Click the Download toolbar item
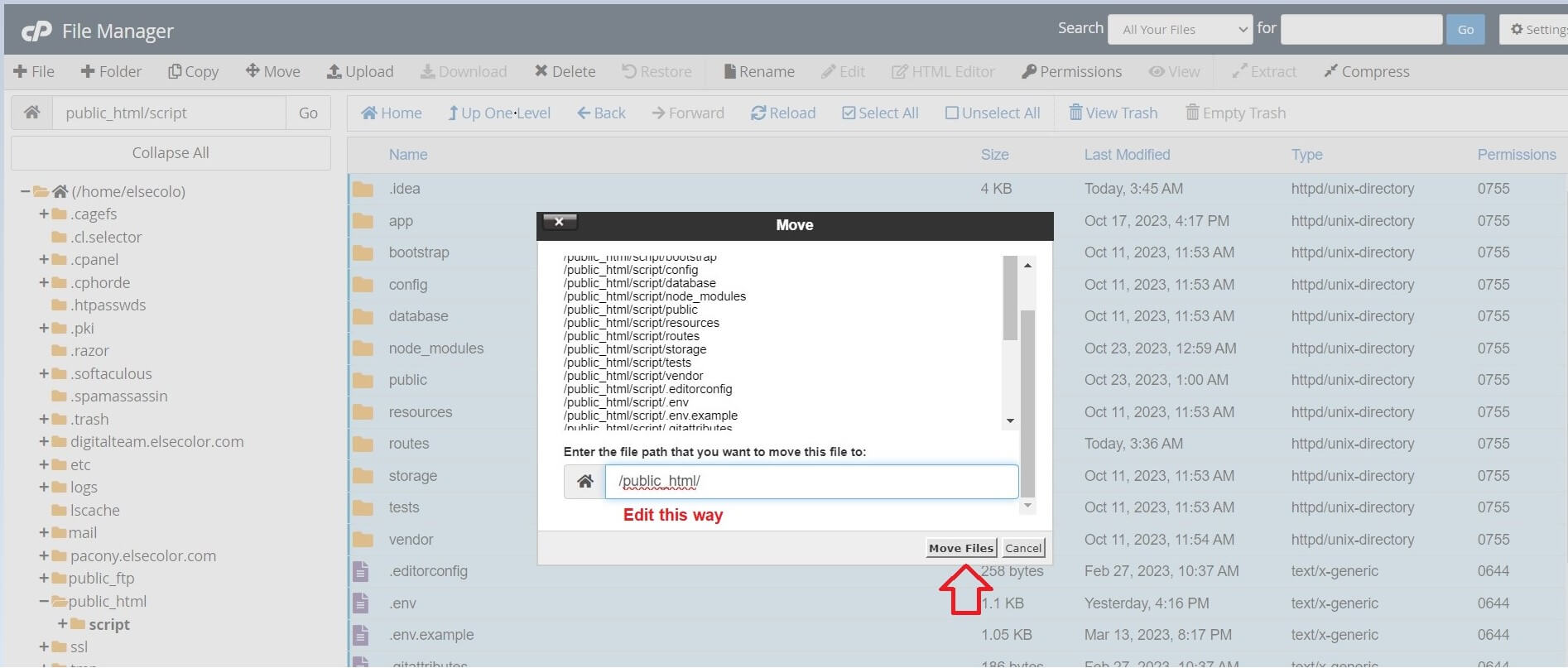The image size is (1568, 668). (464, 72)
